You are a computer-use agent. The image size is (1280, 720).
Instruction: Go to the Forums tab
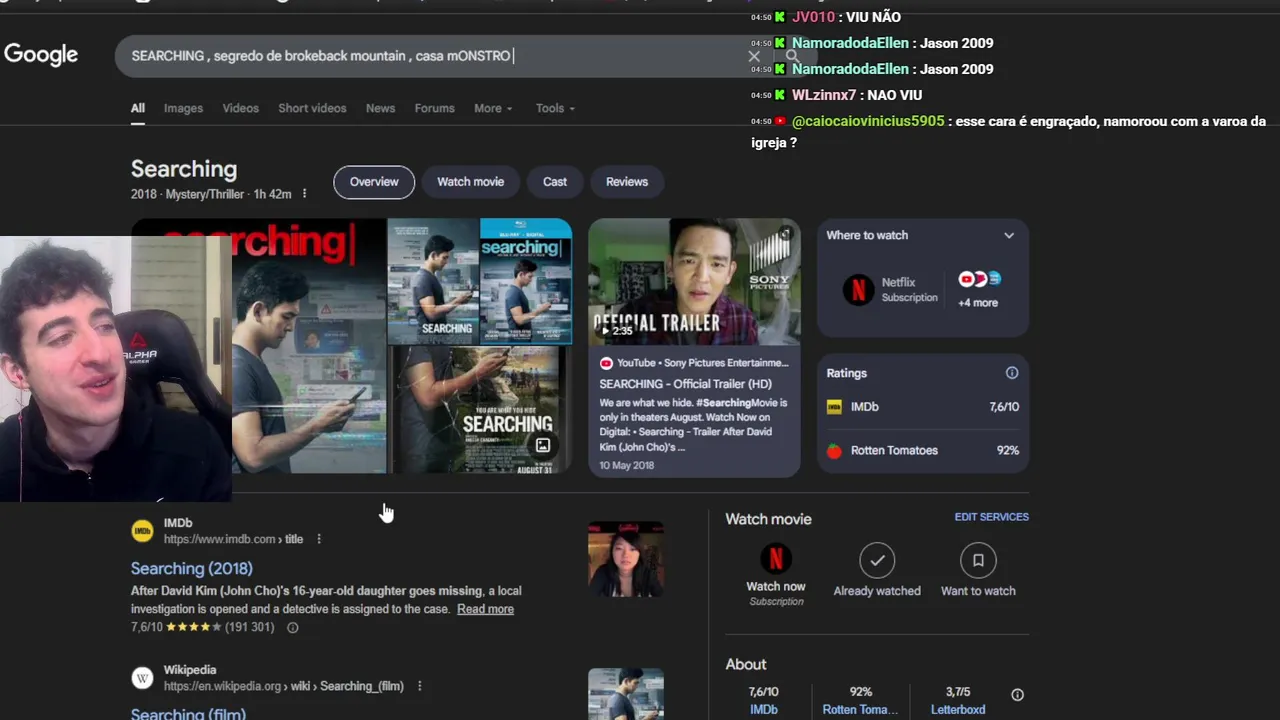[x=434, y=108]
